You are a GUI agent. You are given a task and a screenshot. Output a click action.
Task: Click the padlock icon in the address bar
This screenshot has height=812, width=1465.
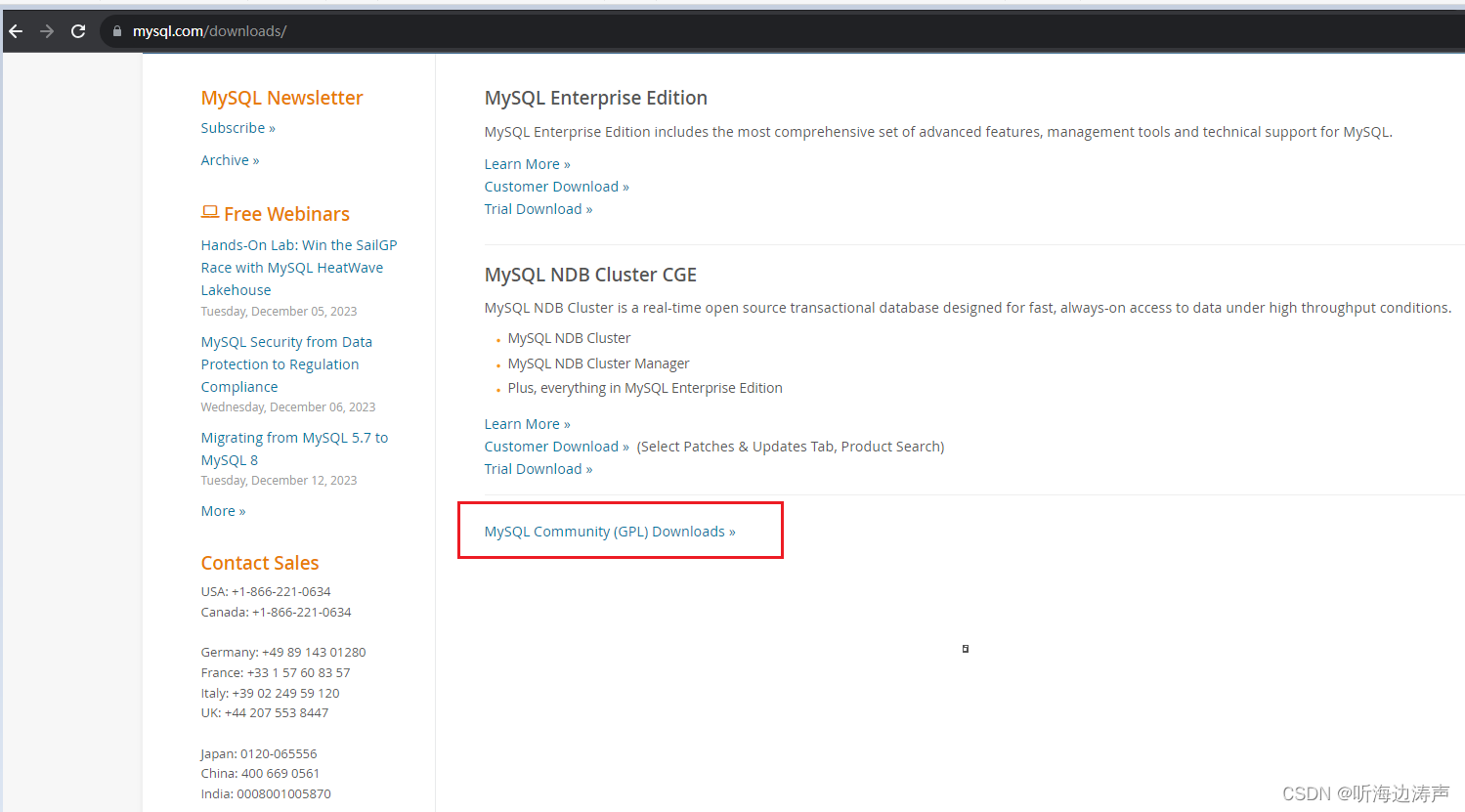(x=116, y=30)
